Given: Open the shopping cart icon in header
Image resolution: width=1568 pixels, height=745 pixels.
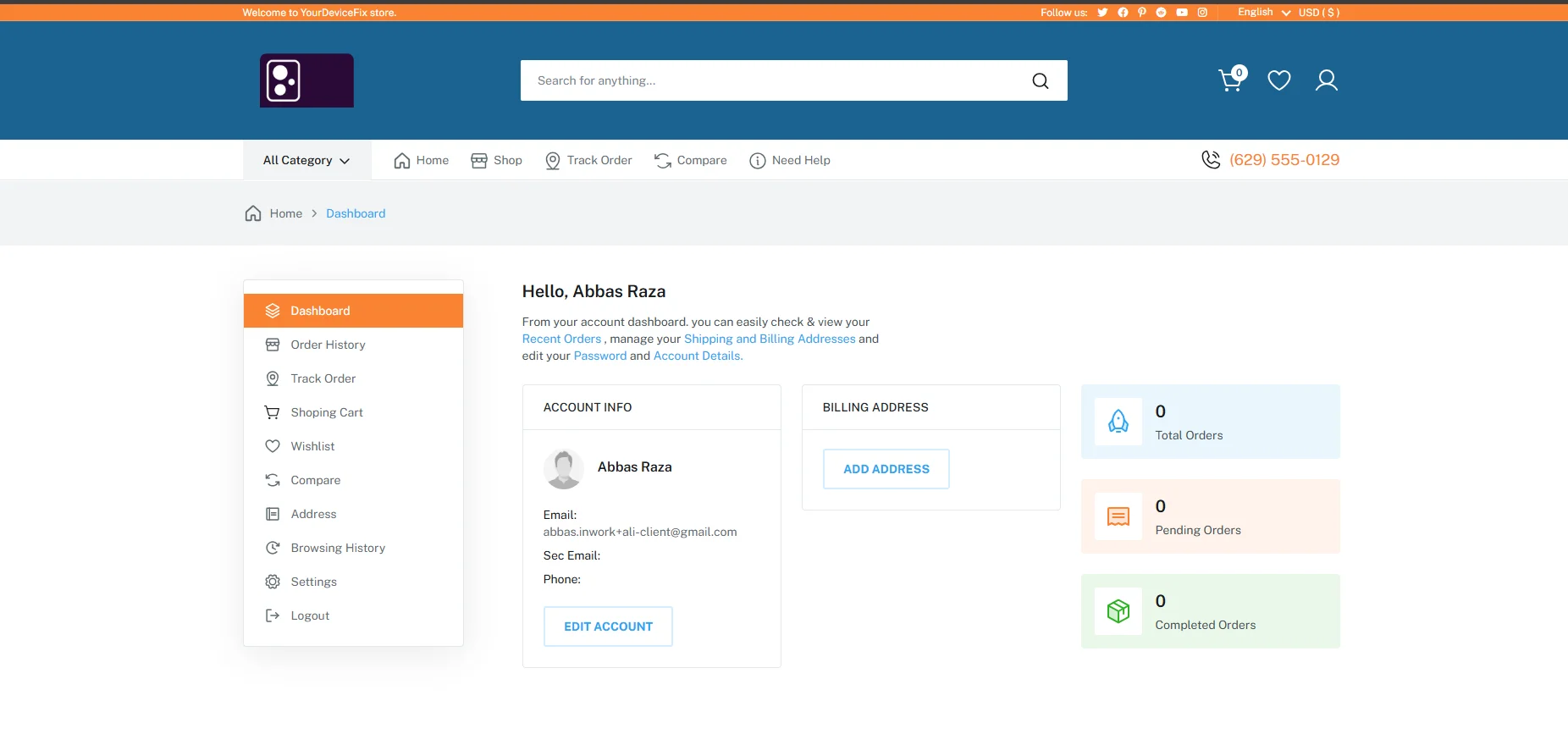Looking at the screenshot, I should click(1230, 80).
